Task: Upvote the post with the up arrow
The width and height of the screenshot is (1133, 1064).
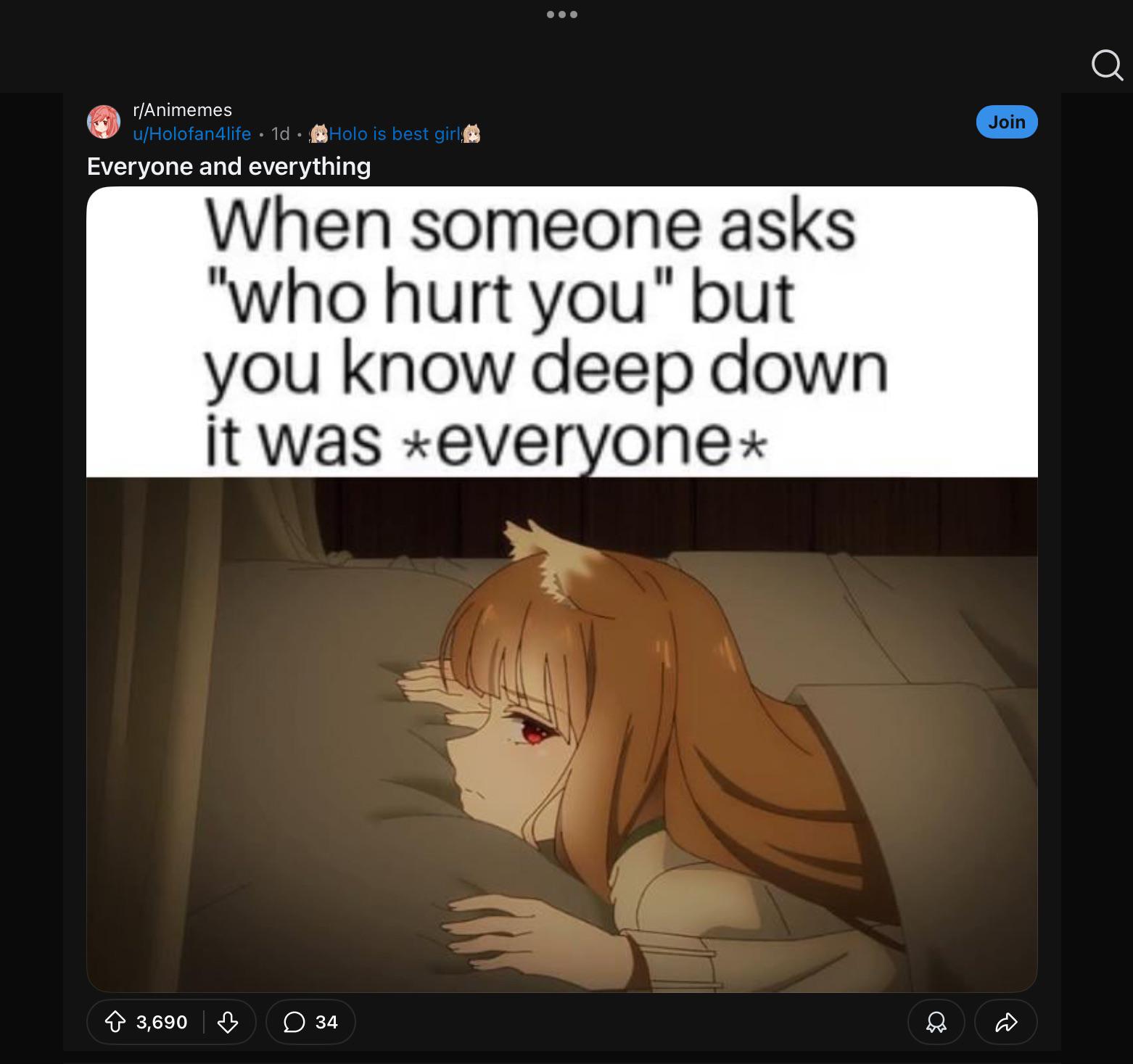Action: click(x=115, y=1022)
